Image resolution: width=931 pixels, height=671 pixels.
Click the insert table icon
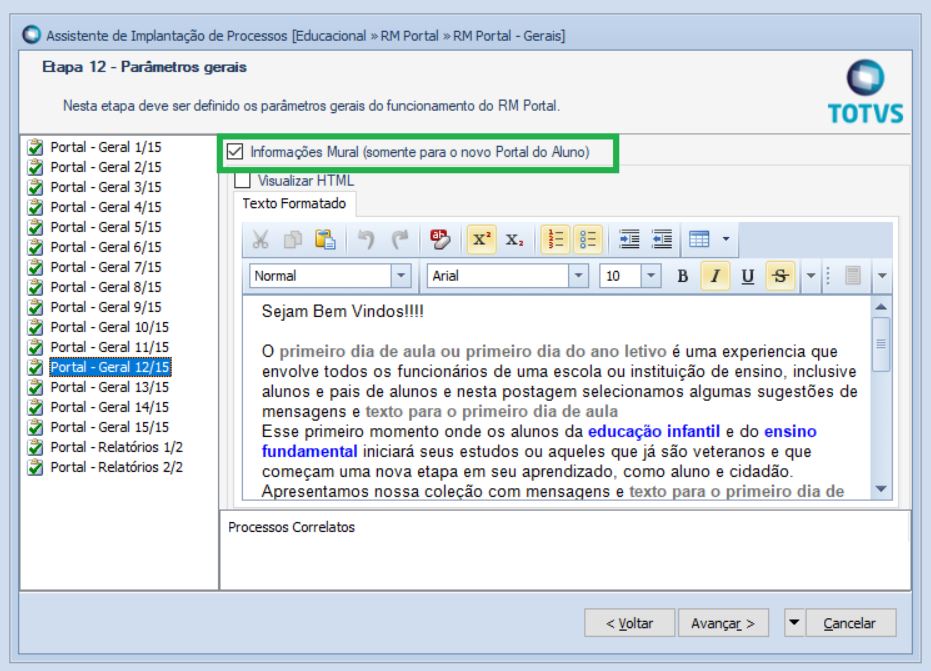point(699,239)
